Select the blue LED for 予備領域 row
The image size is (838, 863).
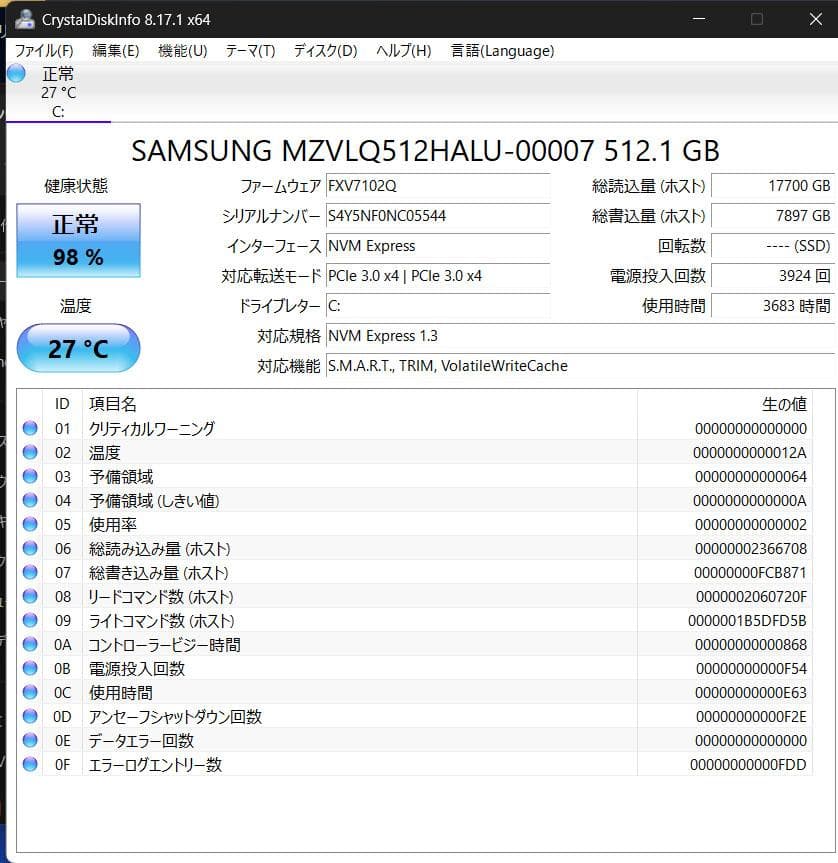click(x=30, y=476)
